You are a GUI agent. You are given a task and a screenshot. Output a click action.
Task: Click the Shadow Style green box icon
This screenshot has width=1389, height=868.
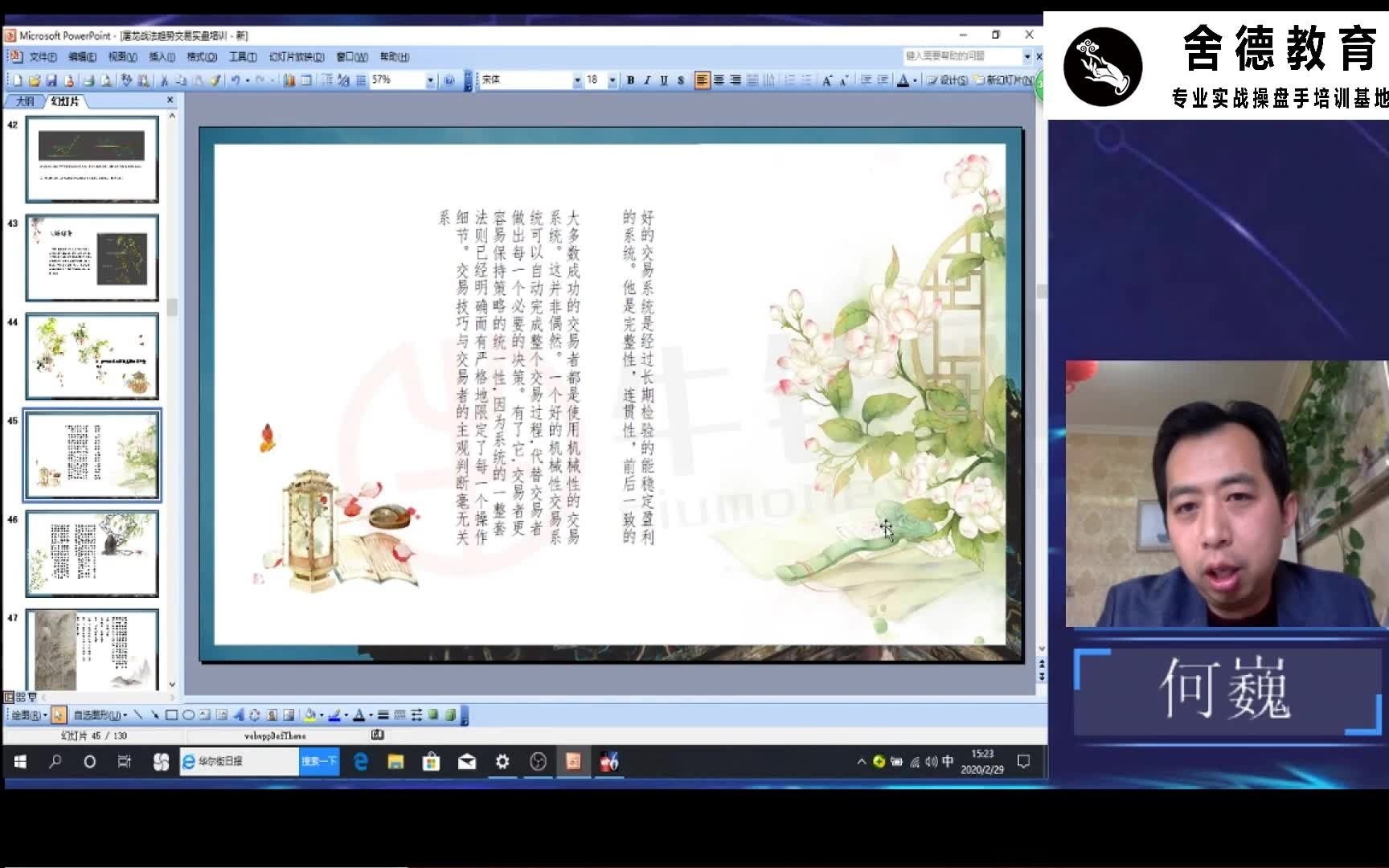point(433,714)
